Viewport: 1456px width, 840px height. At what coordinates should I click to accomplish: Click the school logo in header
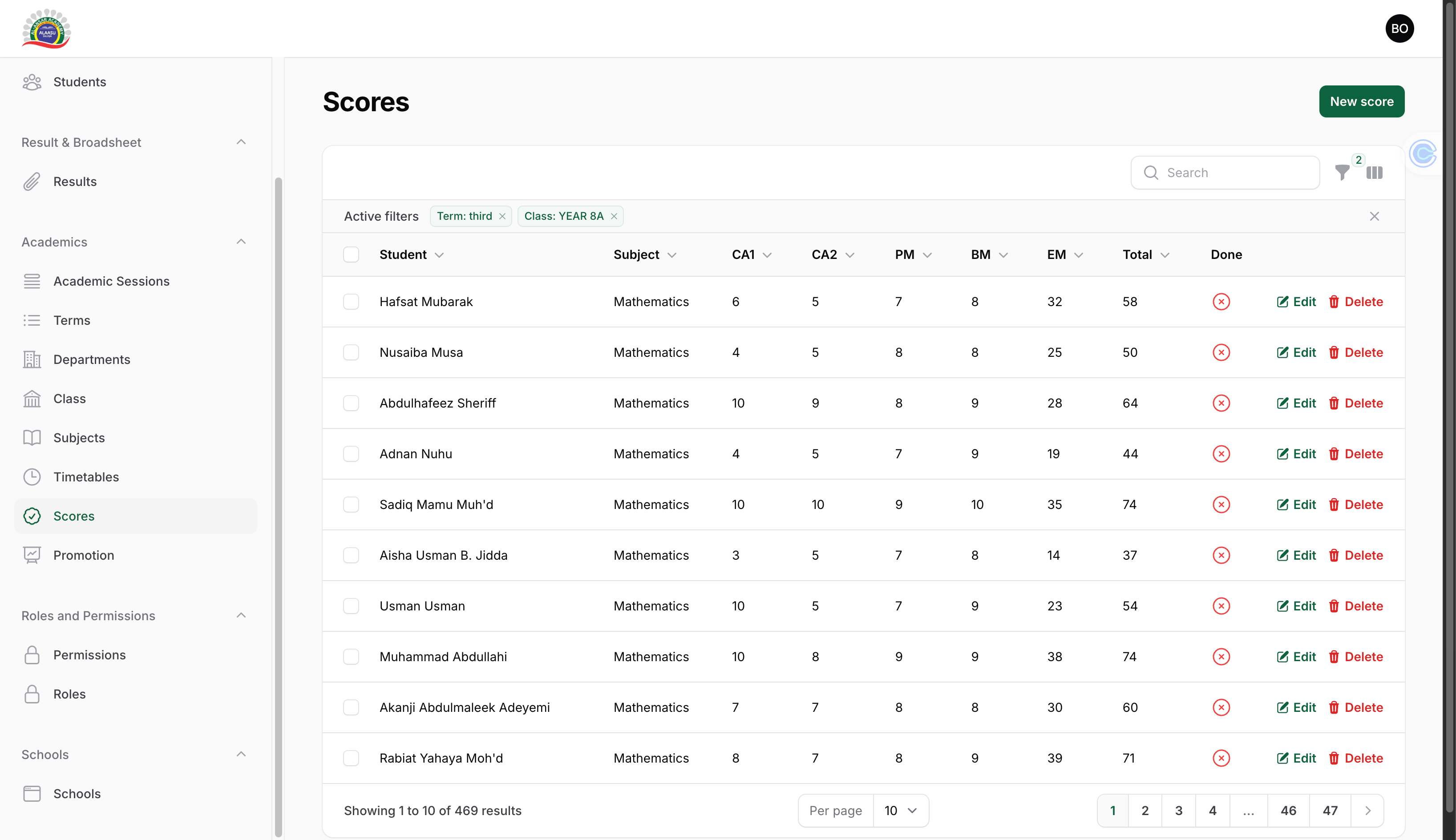tap(46, 28)
